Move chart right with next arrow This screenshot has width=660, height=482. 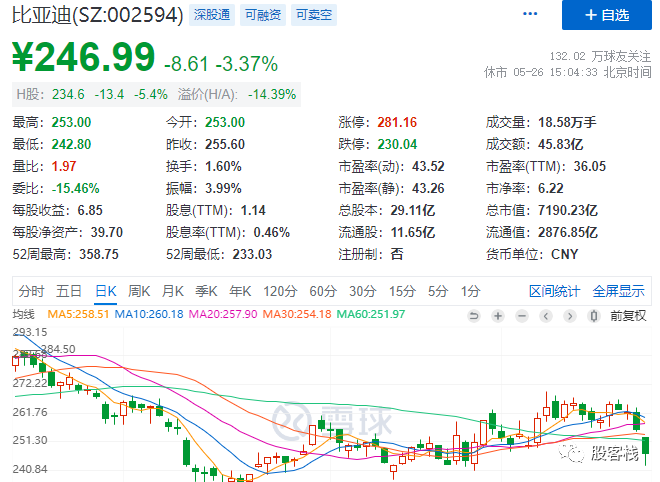(x=570, y=315)
